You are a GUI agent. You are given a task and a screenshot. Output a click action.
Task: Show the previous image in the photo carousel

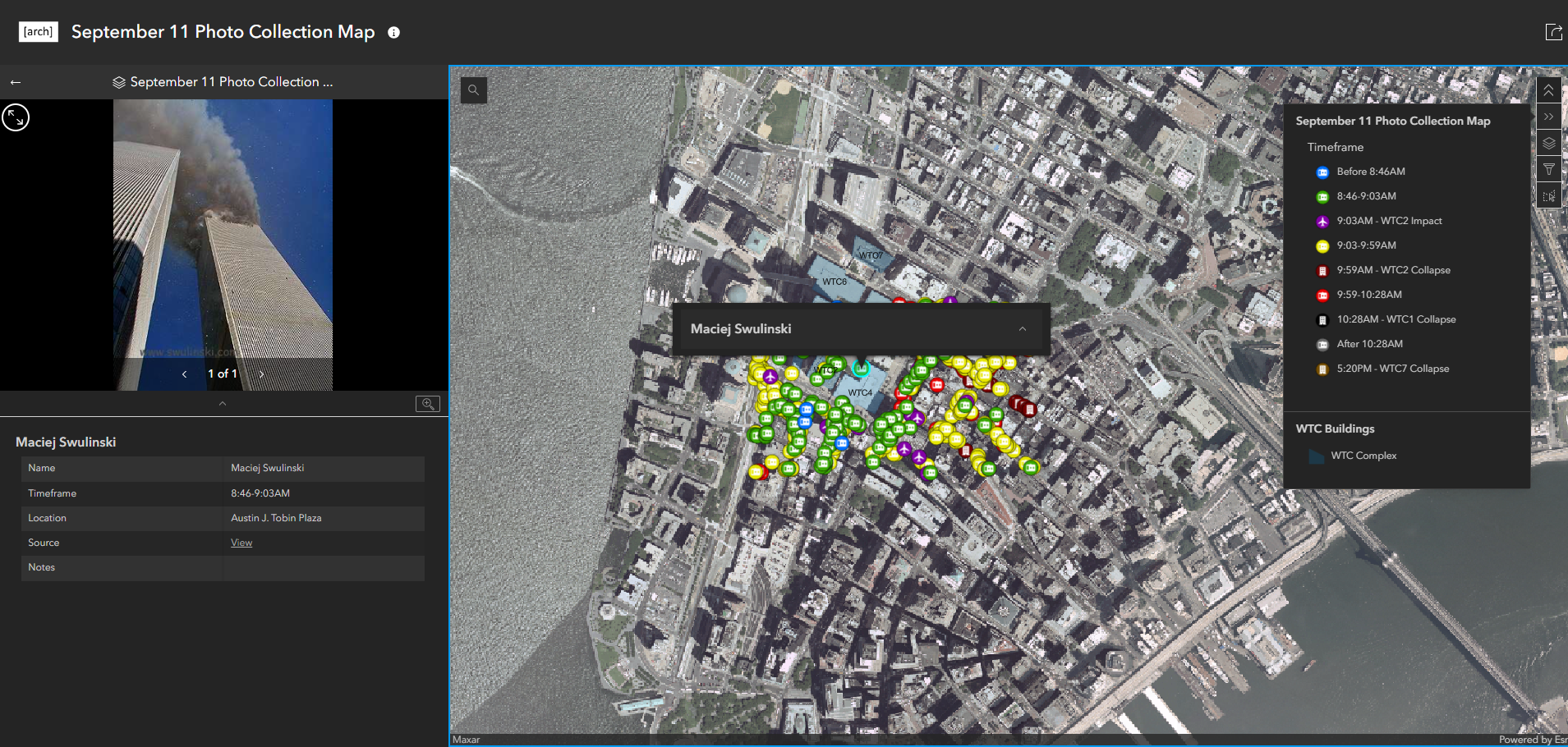point(184,374)
